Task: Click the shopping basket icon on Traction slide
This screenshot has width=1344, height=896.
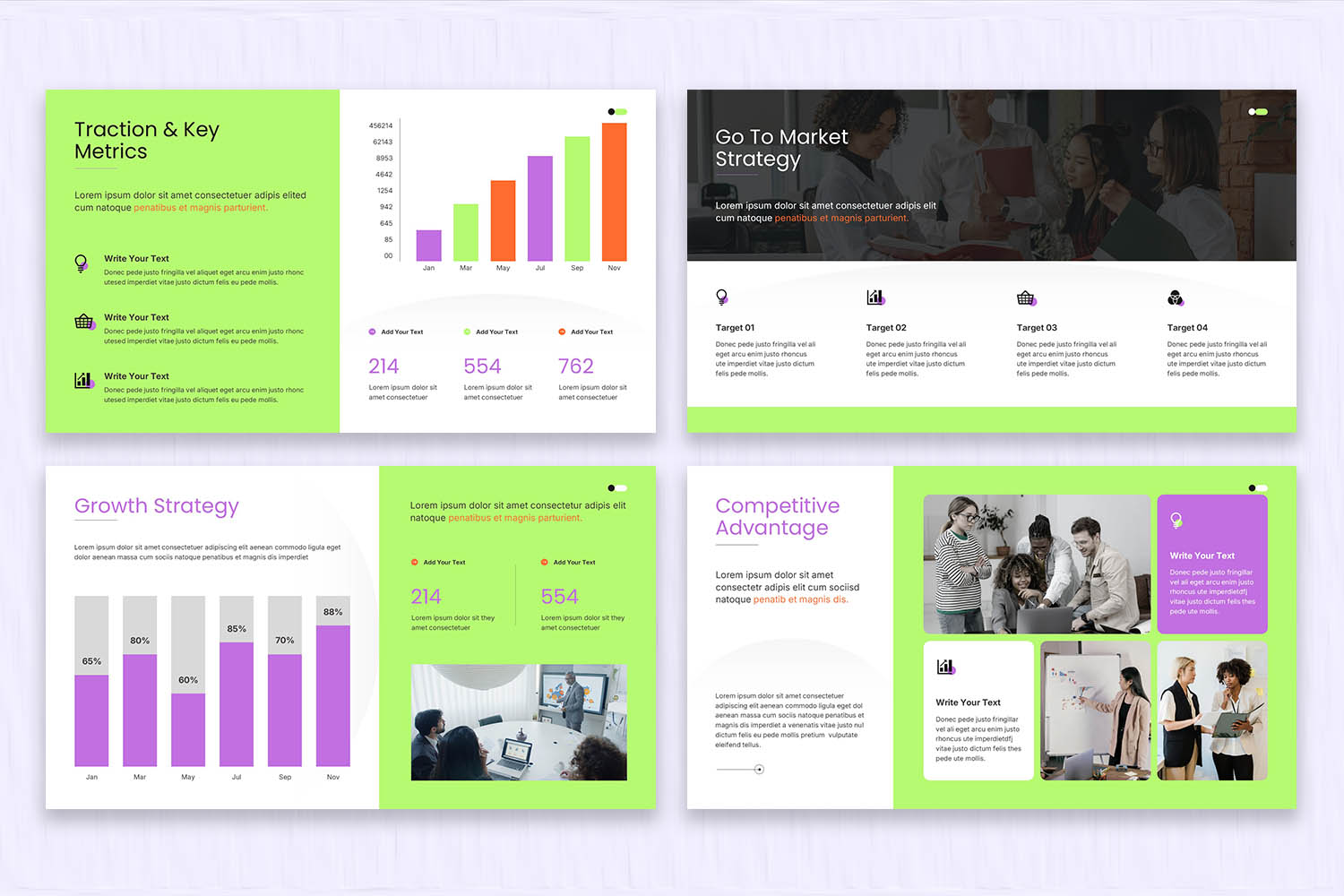Action: coord(83,323)
